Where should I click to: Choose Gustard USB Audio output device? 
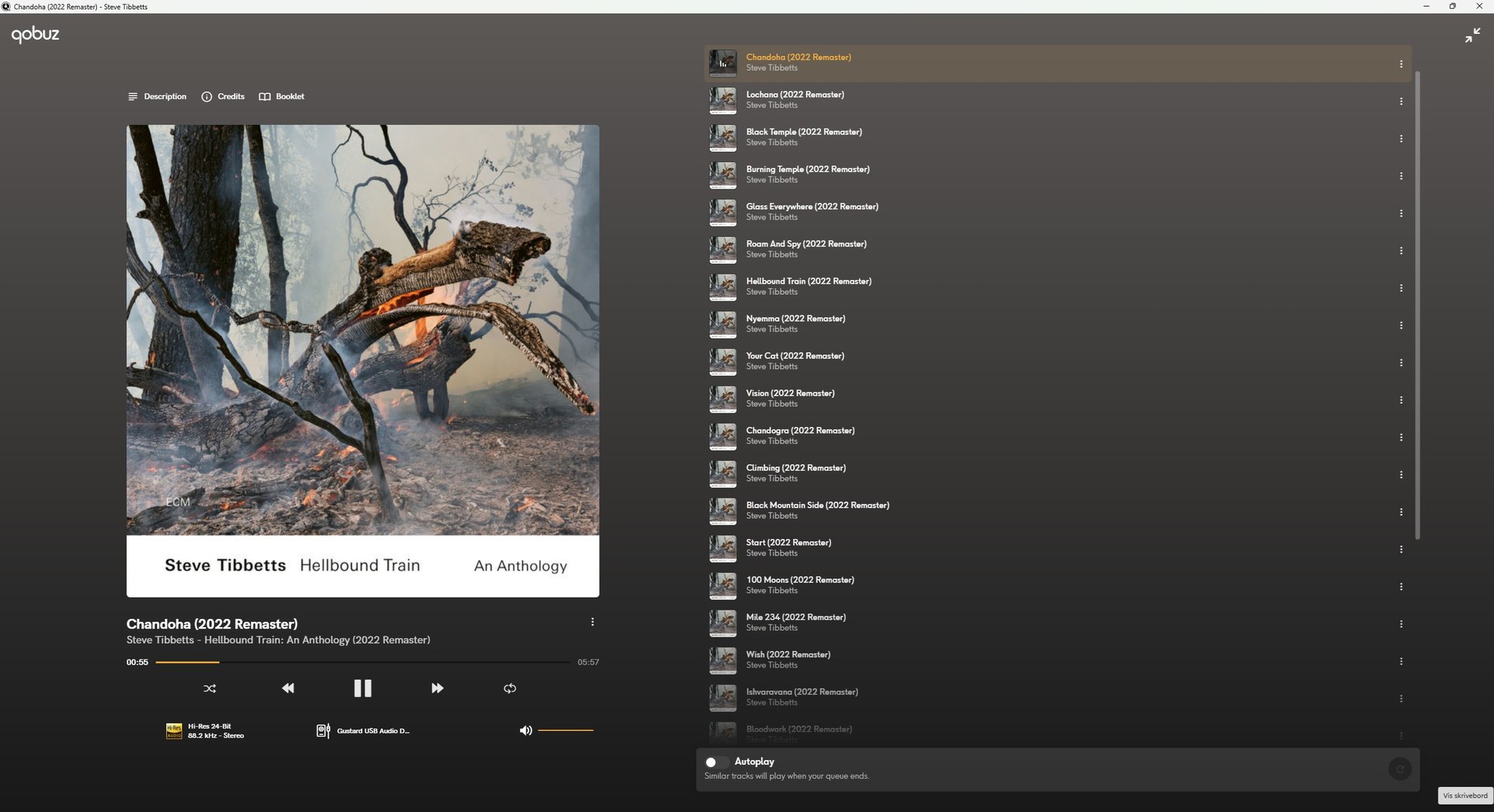click(364, 731)
